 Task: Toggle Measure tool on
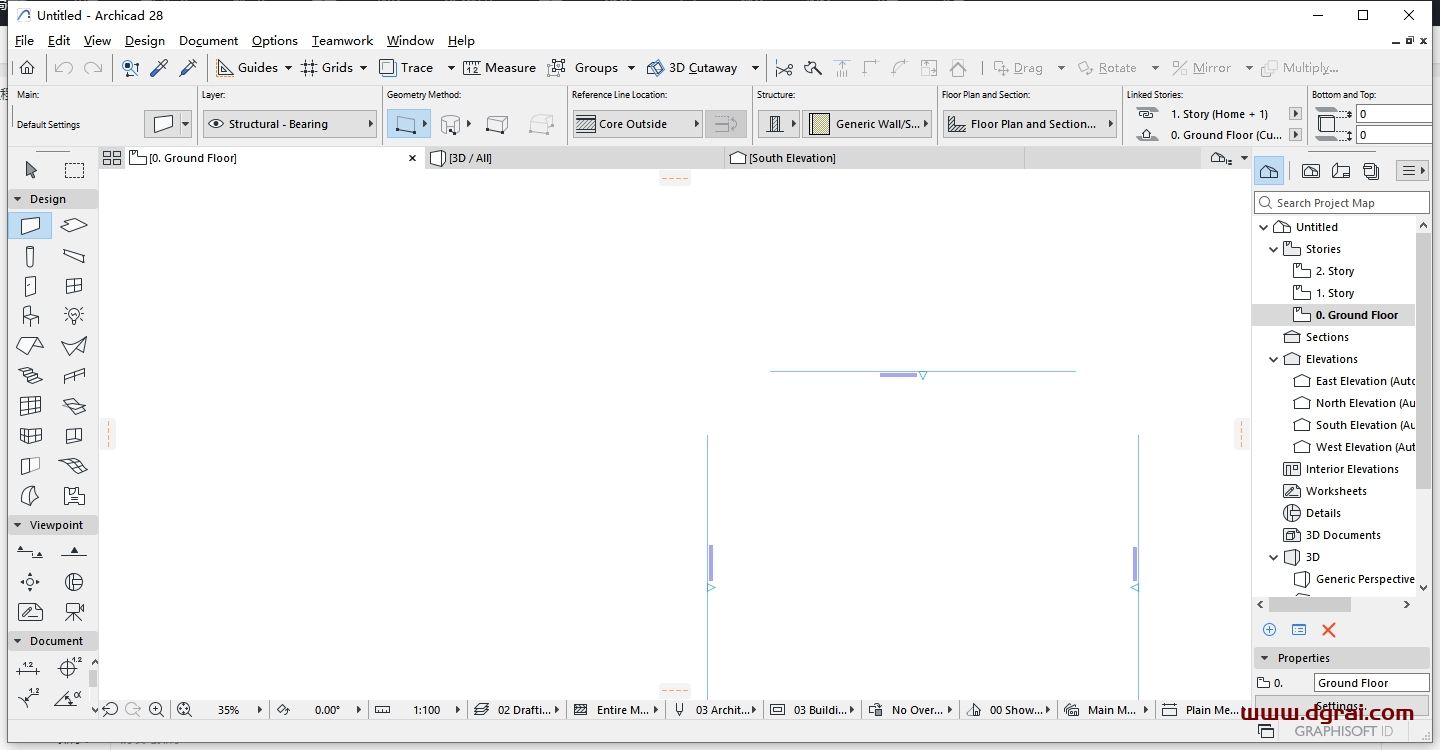(500, 68)
